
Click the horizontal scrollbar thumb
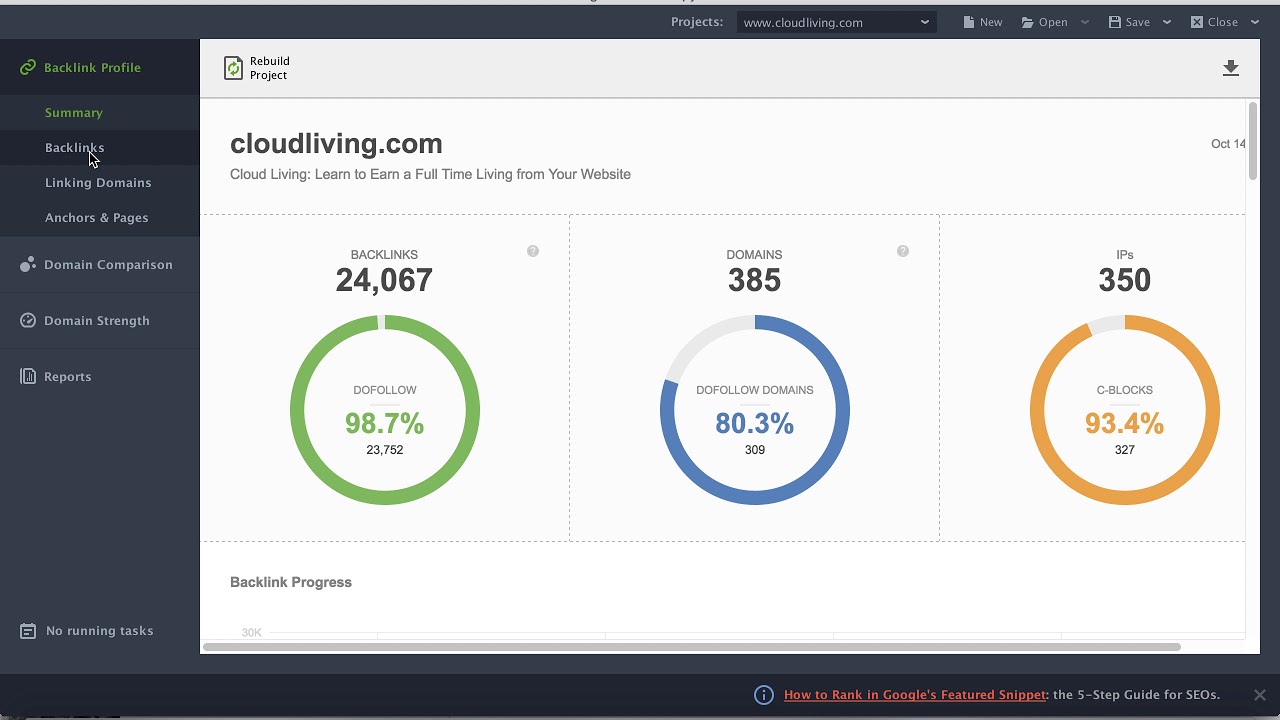coord(692,647)
